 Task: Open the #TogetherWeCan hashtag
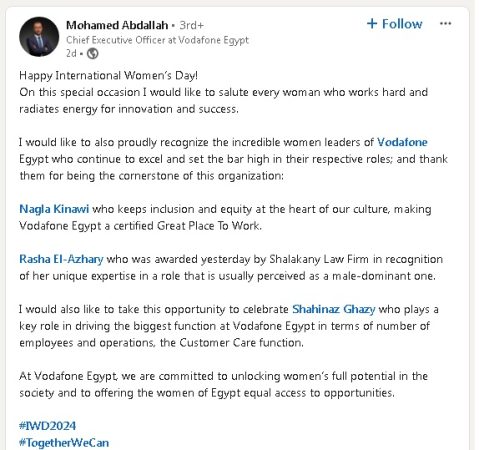(x=64, y=443)
